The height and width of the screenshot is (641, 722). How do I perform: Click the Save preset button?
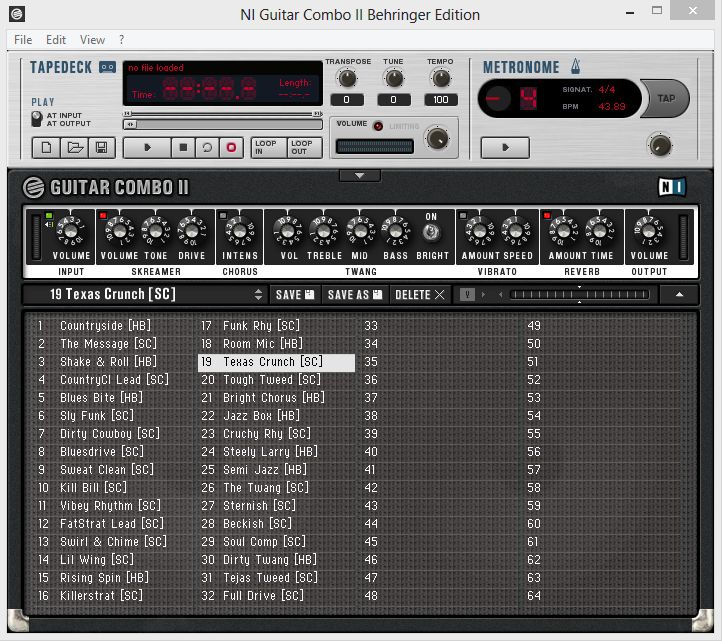pos(295,295)
